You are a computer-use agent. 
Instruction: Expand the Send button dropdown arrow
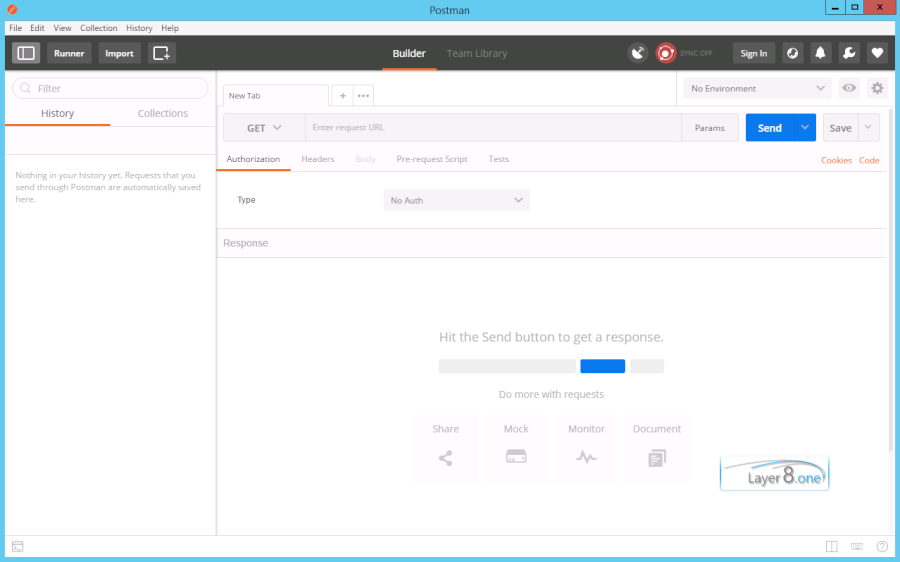pos(805,127)
